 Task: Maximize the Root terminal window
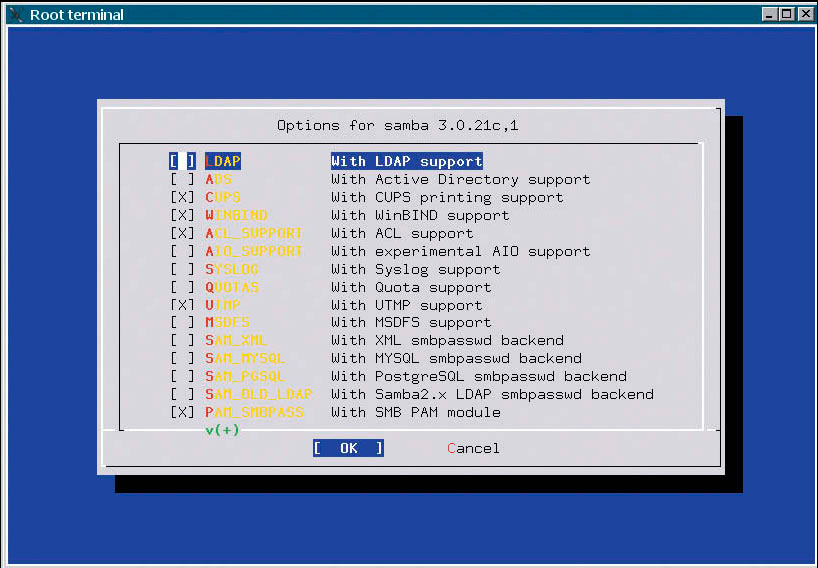(787, 14)
